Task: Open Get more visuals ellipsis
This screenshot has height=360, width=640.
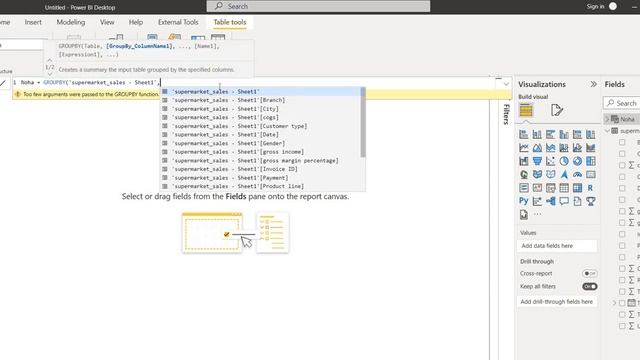Action: click(x=537, y=214)
